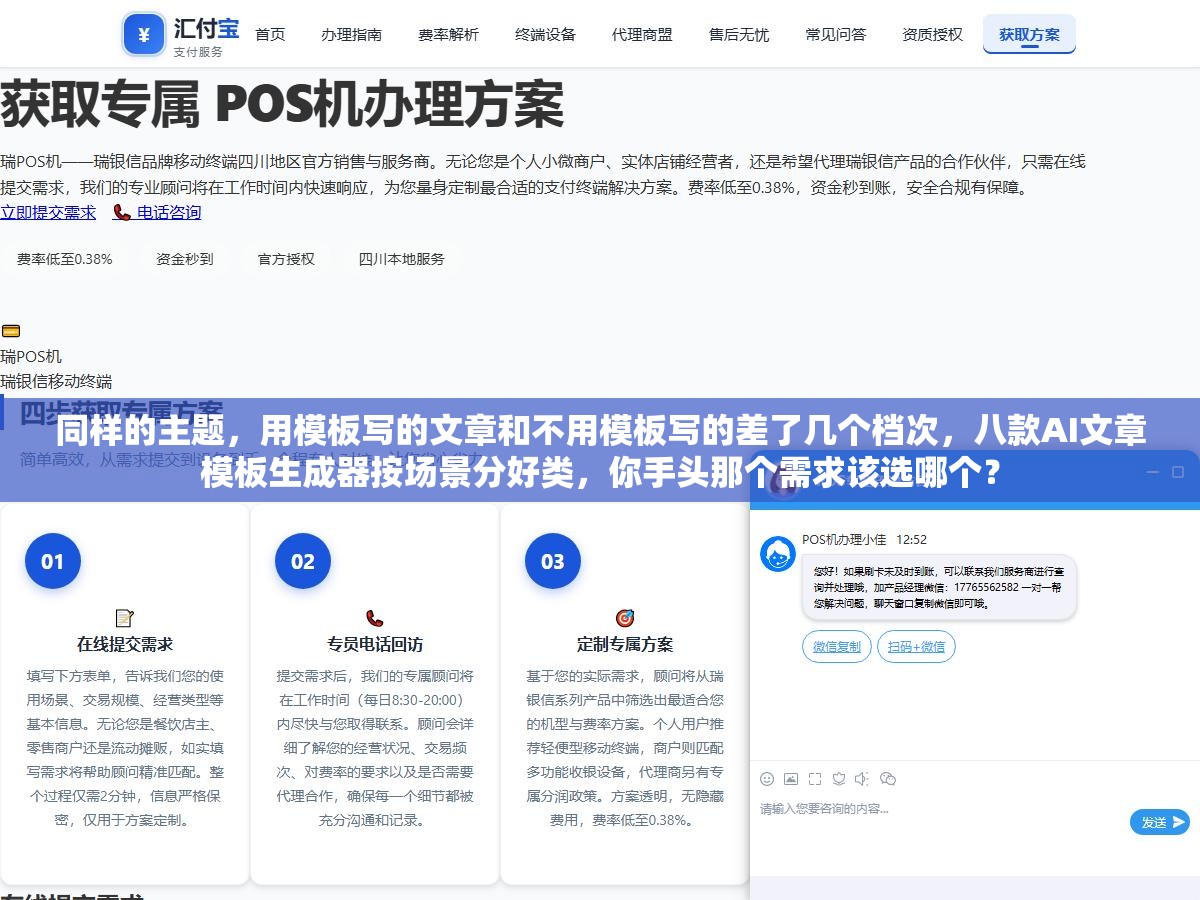Viewport: 1200px width, 900px height.
Task: Click the 03 step circle
Action: click(553, 561)
